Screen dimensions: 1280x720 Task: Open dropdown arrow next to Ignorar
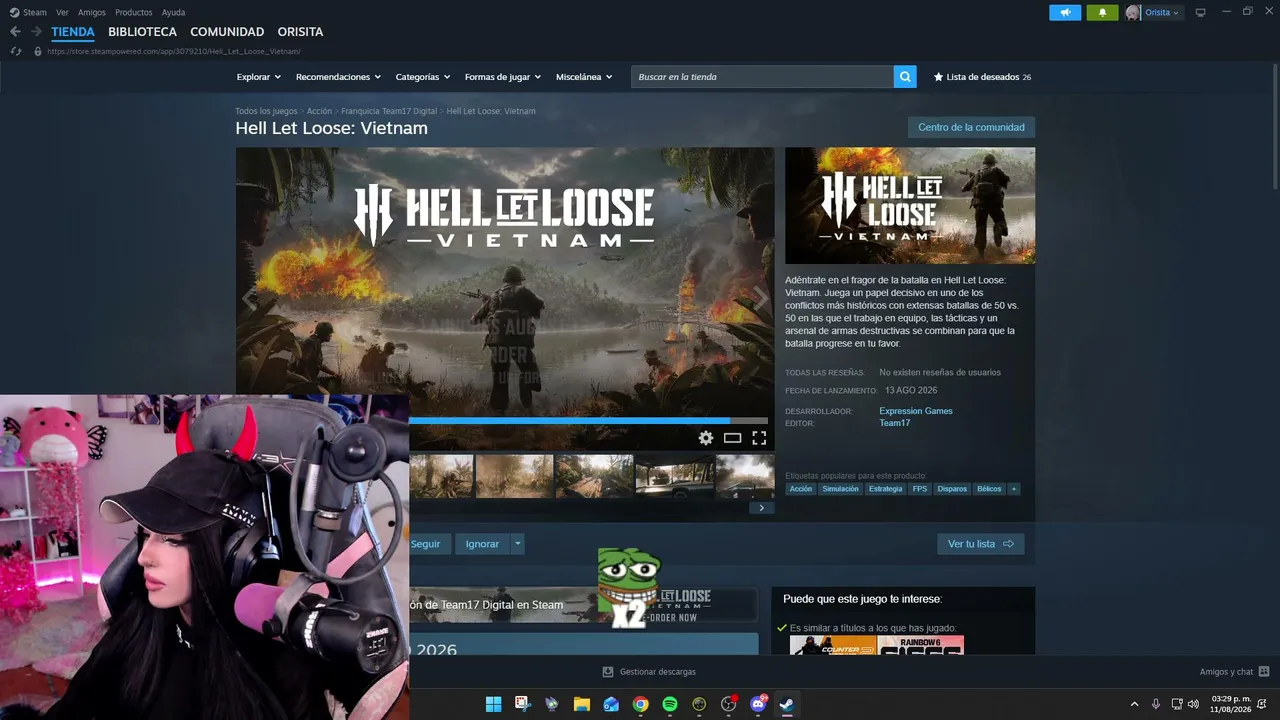[517, 544]
